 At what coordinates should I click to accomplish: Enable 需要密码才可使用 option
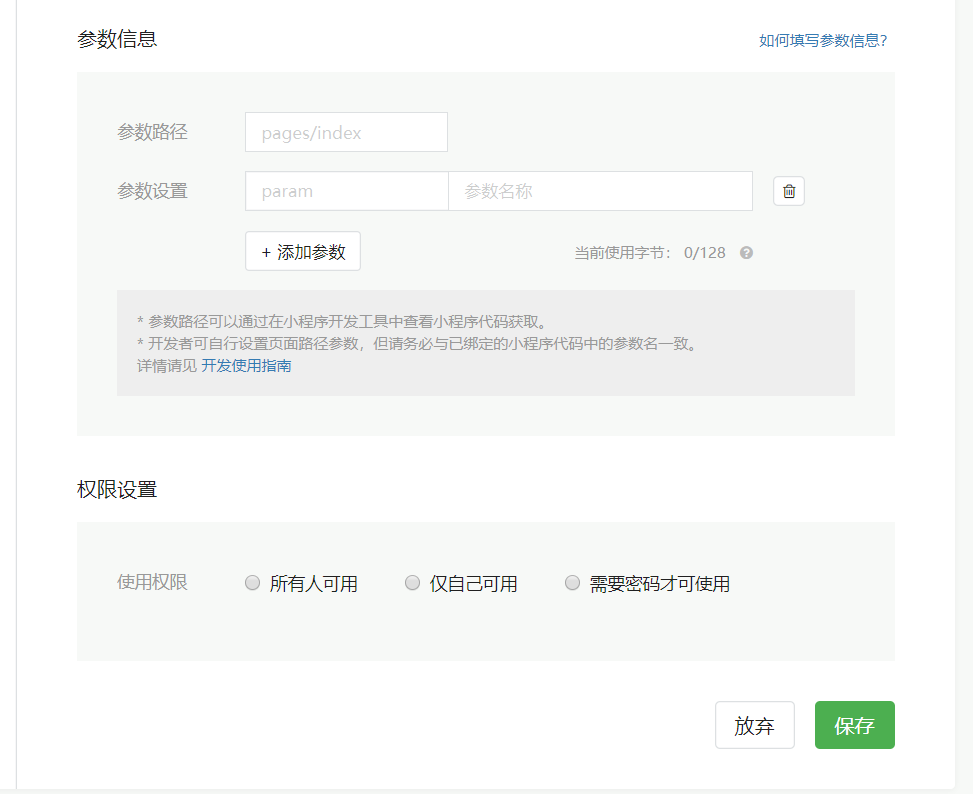[x=572, y=582]
